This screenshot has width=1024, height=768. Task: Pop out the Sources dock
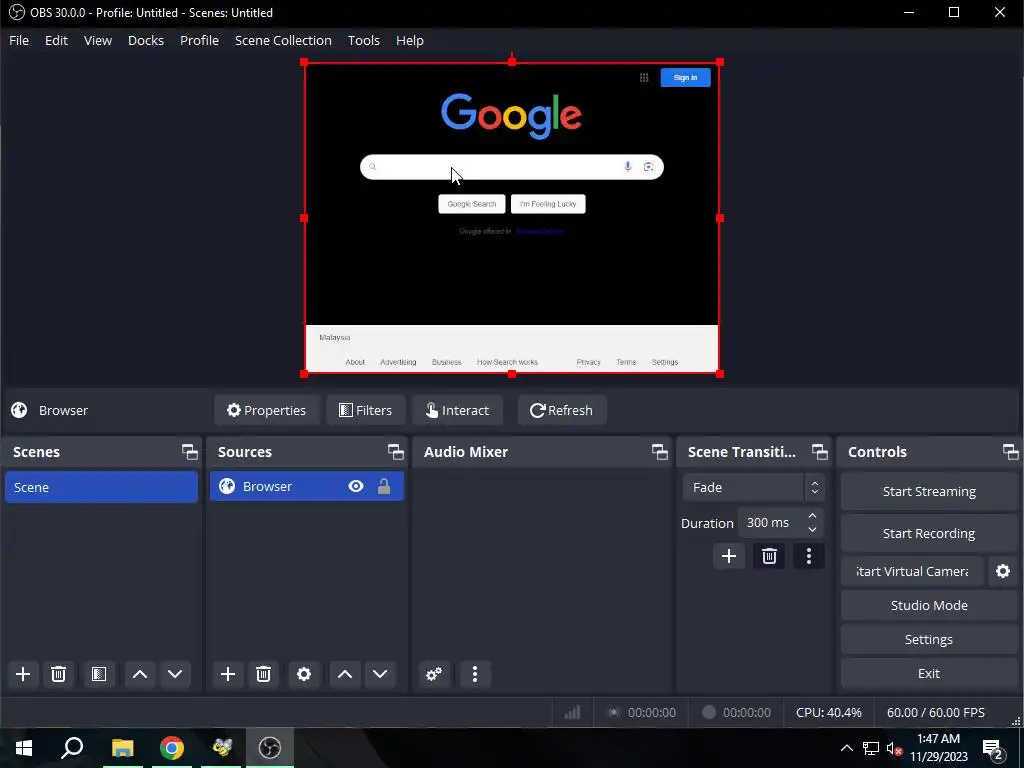[x=396, y=452]
